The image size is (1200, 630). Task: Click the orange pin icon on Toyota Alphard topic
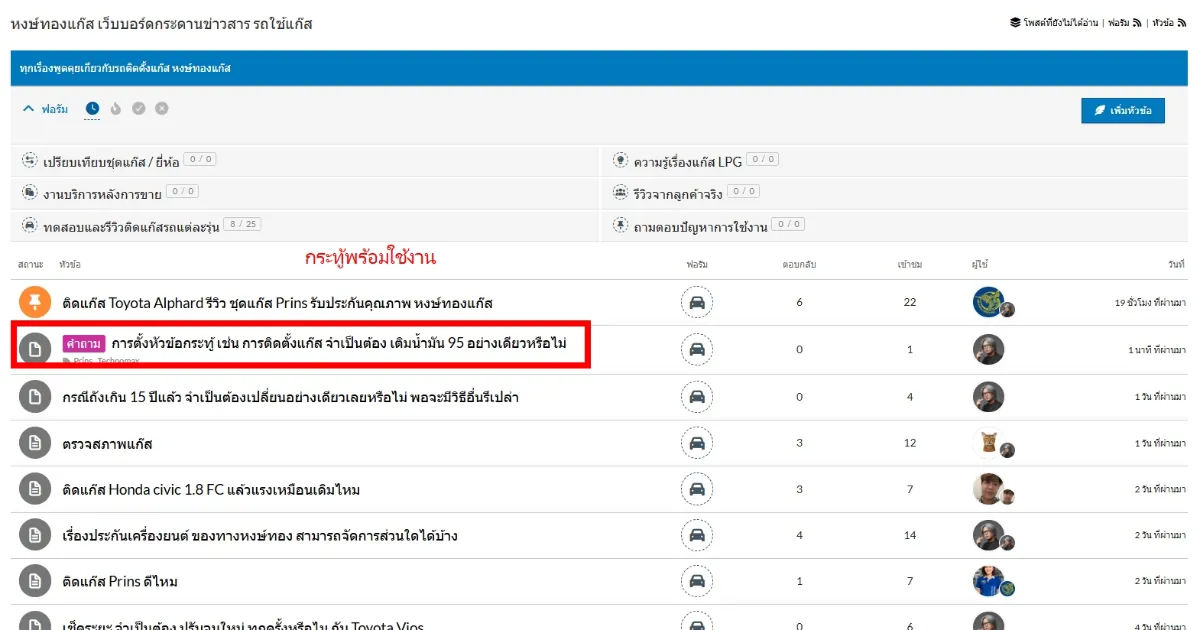coord(35,302)
